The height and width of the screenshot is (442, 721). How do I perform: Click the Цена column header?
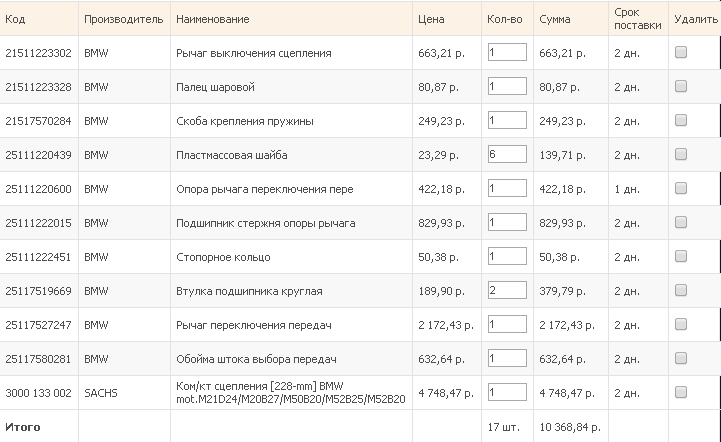click(431, 19)
